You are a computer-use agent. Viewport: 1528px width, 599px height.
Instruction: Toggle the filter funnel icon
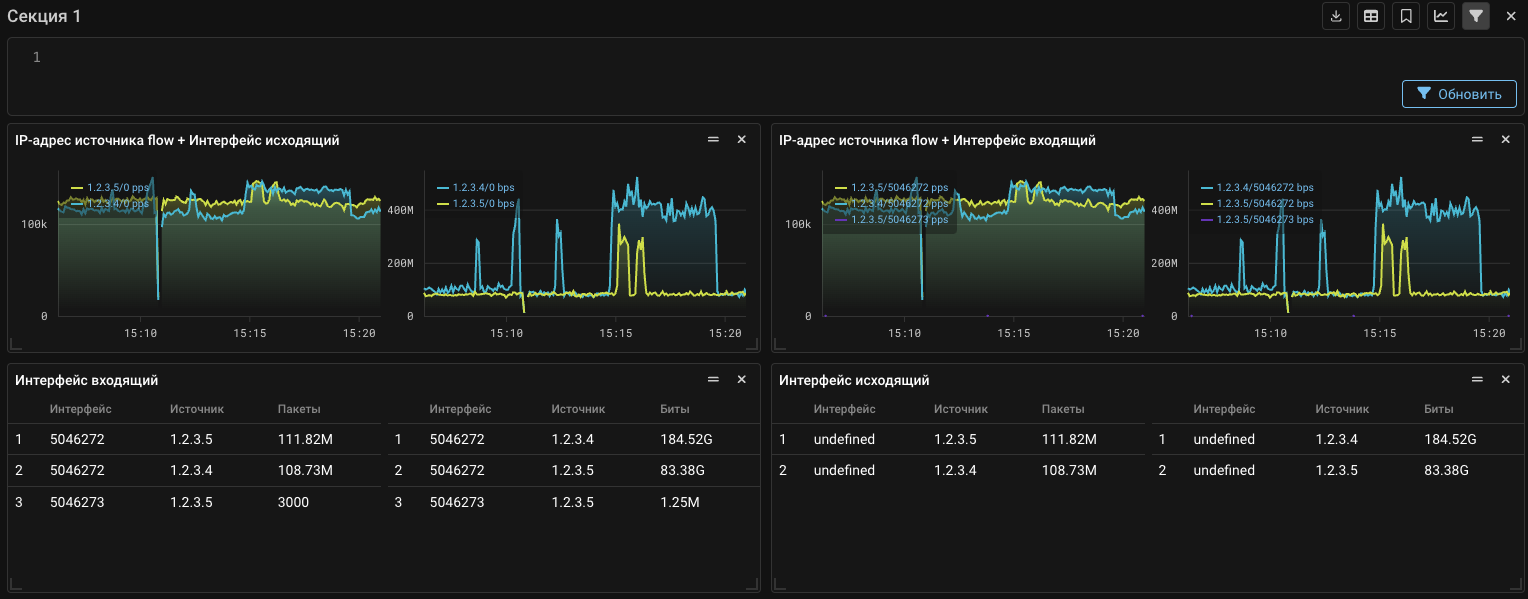[x=1476, y=16]
